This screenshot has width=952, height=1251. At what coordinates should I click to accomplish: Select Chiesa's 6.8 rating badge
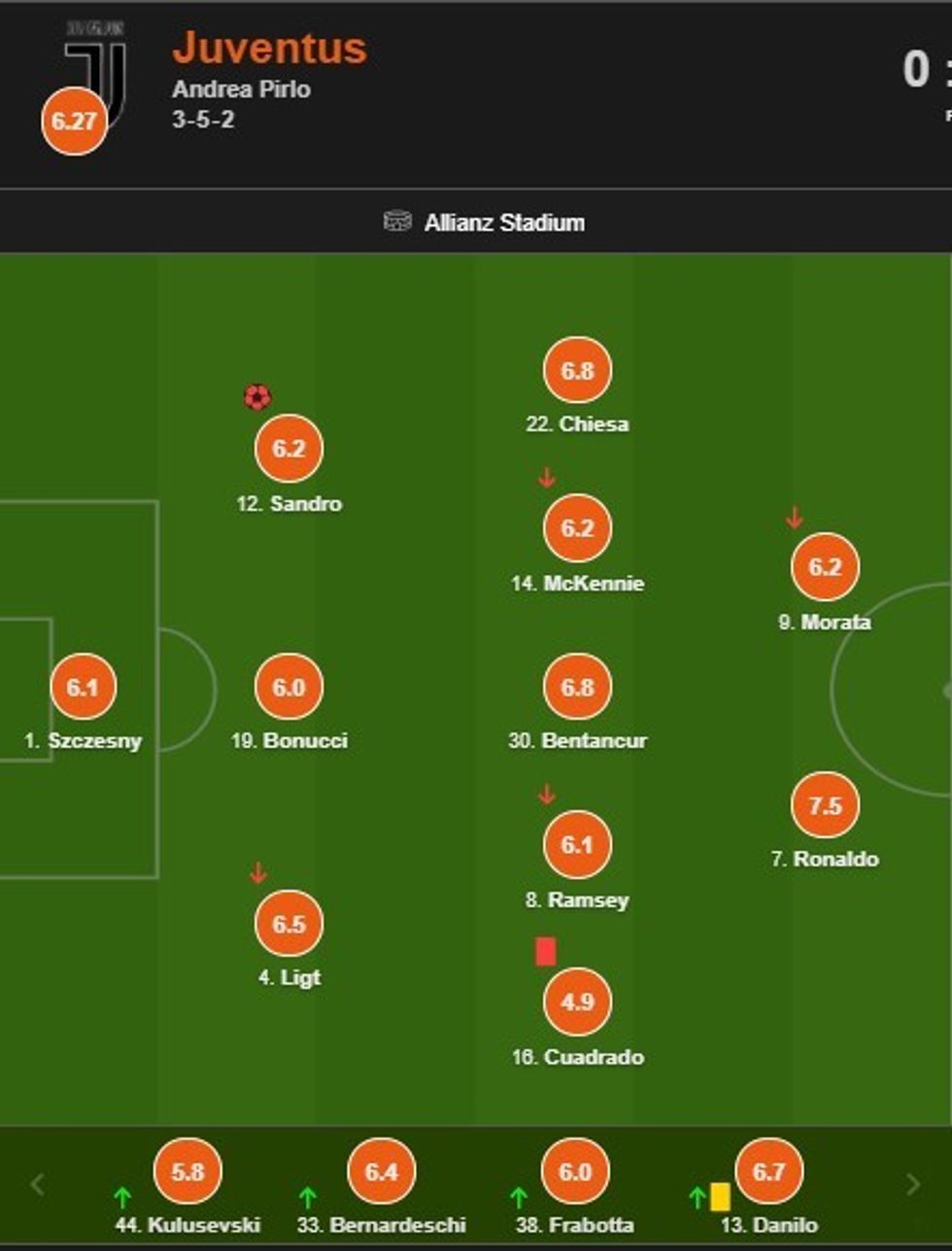coord(577,370)
